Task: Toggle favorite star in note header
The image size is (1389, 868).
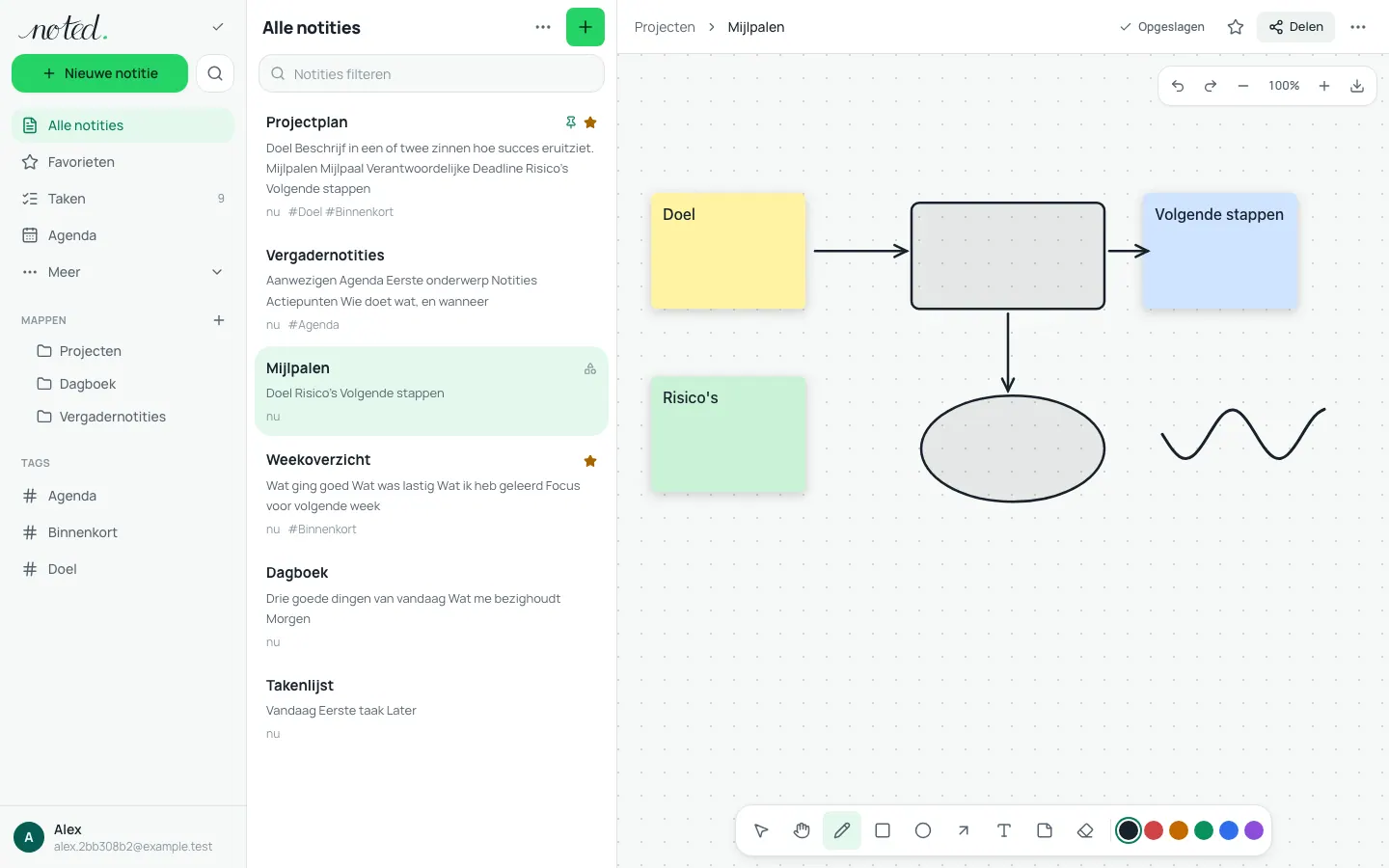Action: pyautogui.click(x=1236, y=27)
